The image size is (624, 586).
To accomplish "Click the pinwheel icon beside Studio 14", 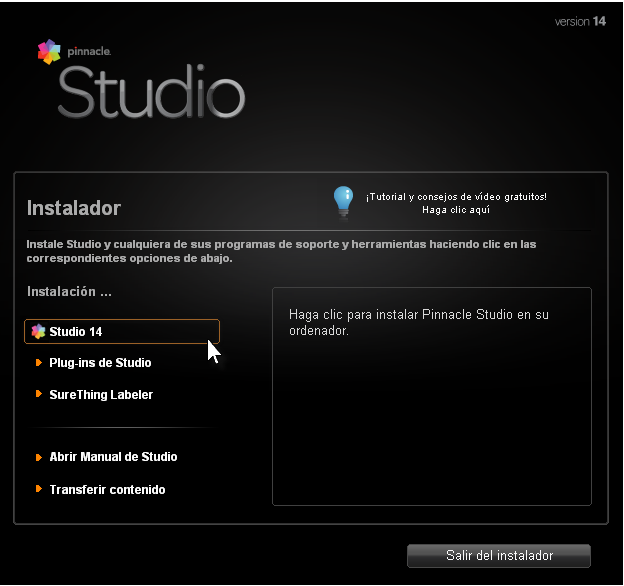I will tap(38, 332).
